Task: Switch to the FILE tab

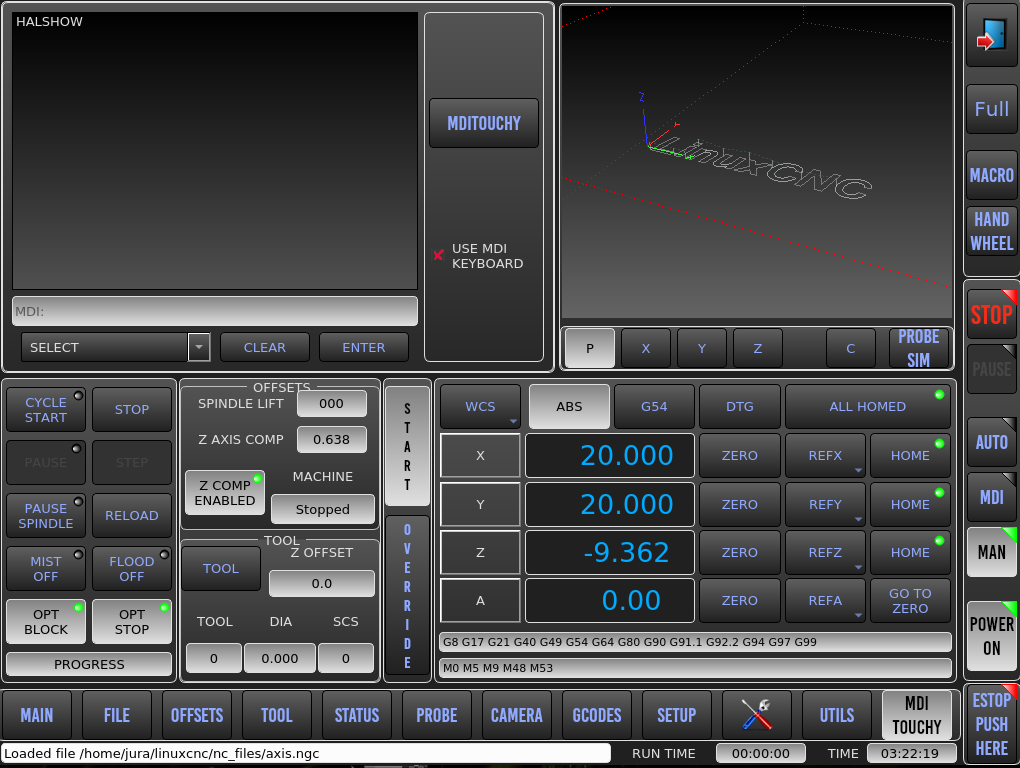Action: 117,715
